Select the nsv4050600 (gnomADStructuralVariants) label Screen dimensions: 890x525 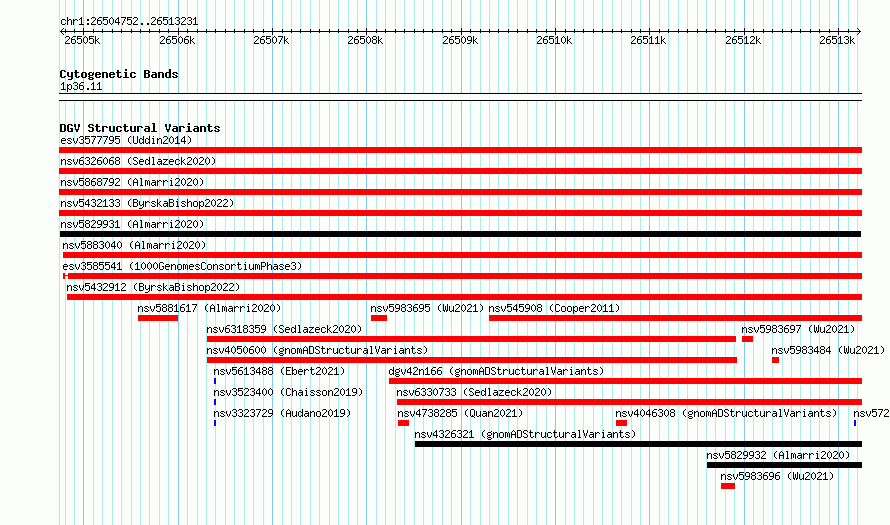point(317,350)
